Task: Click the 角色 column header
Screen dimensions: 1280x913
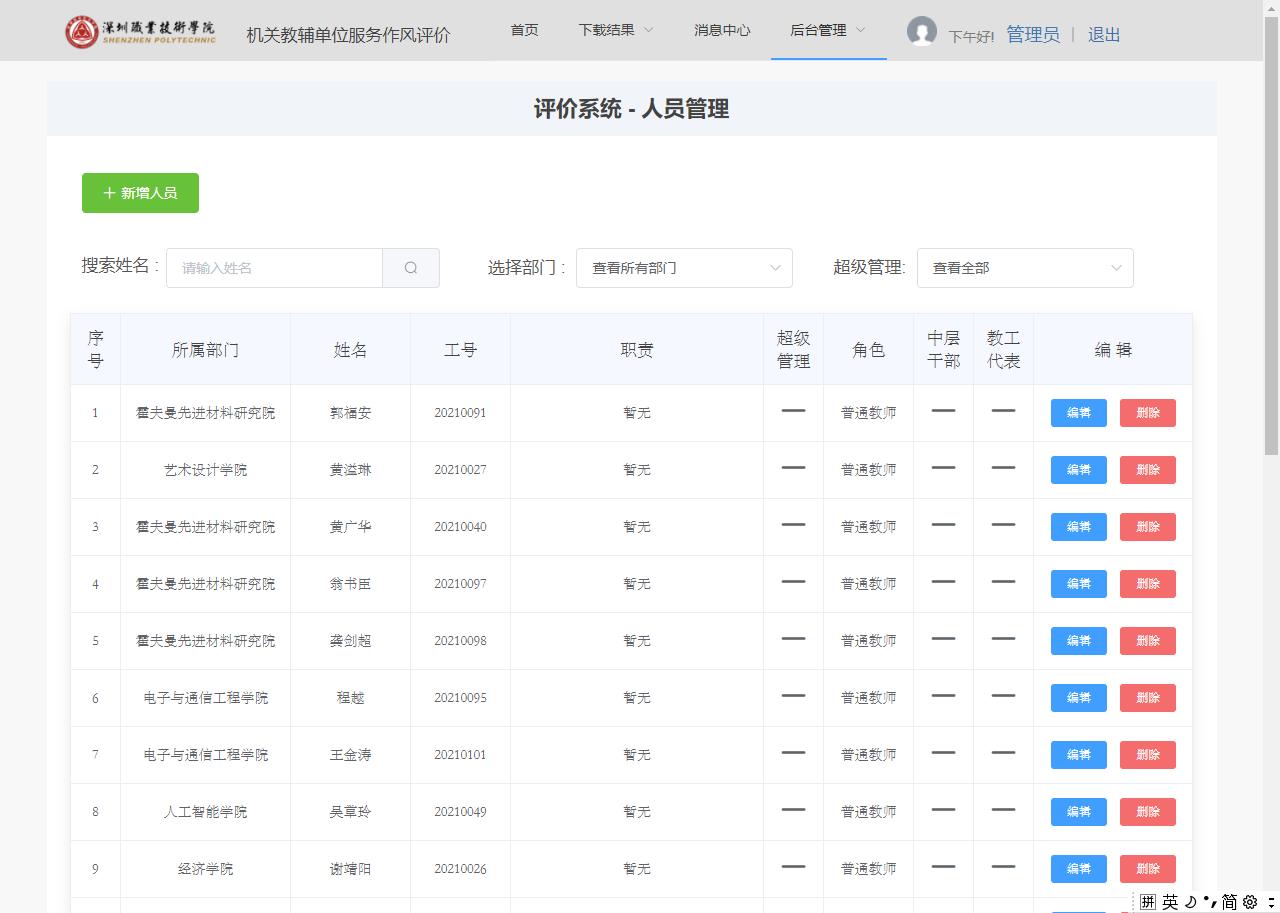Action: [x=869, y=350]
